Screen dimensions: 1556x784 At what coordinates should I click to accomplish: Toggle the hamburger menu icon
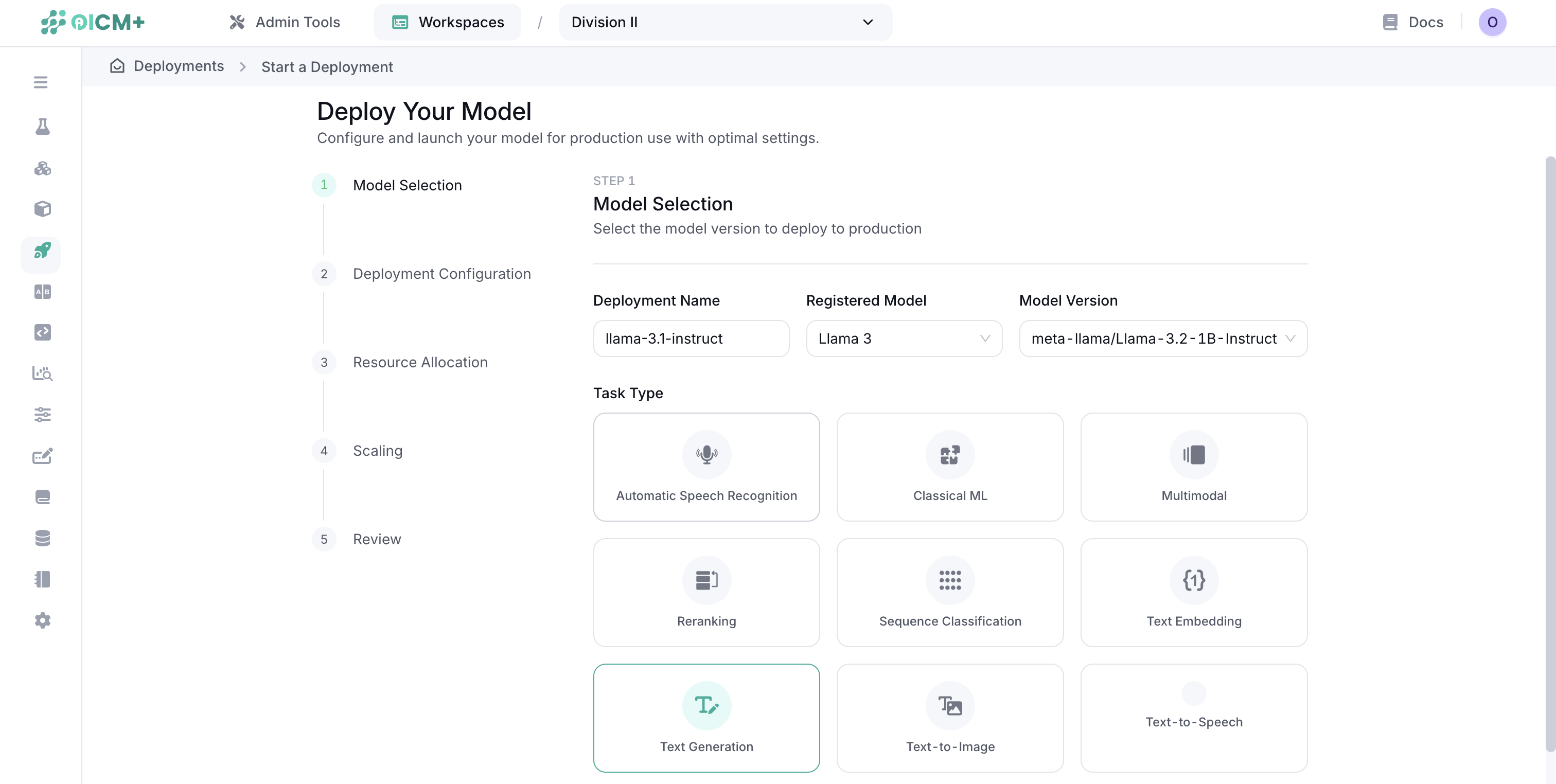pos(41,82)
